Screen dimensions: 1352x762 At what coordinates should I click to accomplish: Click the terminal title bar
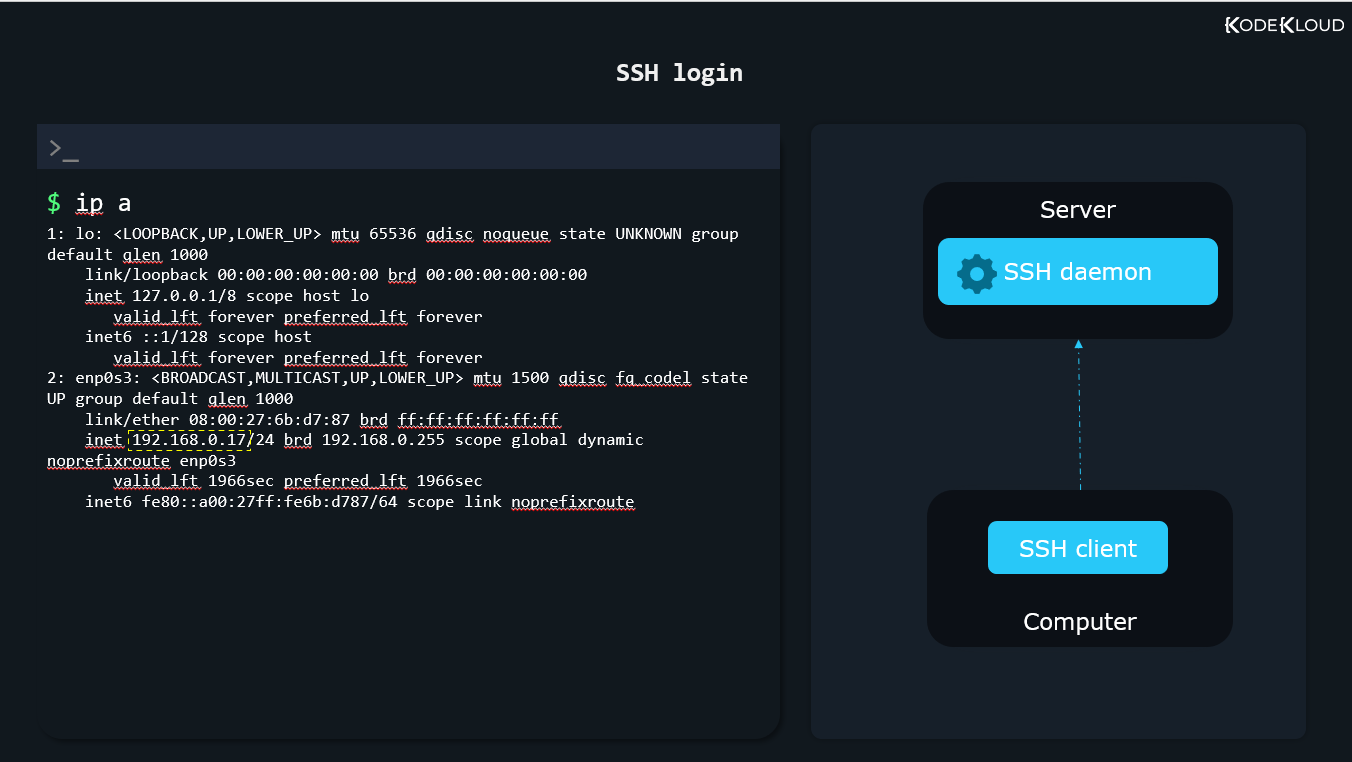point(408,146)
